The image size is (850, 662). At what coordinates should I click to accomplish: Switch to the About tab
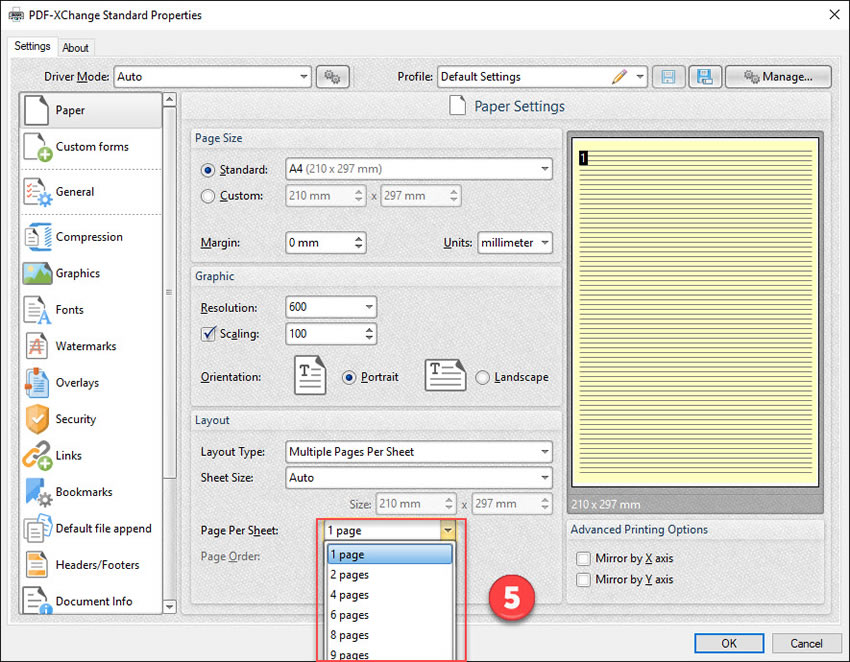point(75,48)
